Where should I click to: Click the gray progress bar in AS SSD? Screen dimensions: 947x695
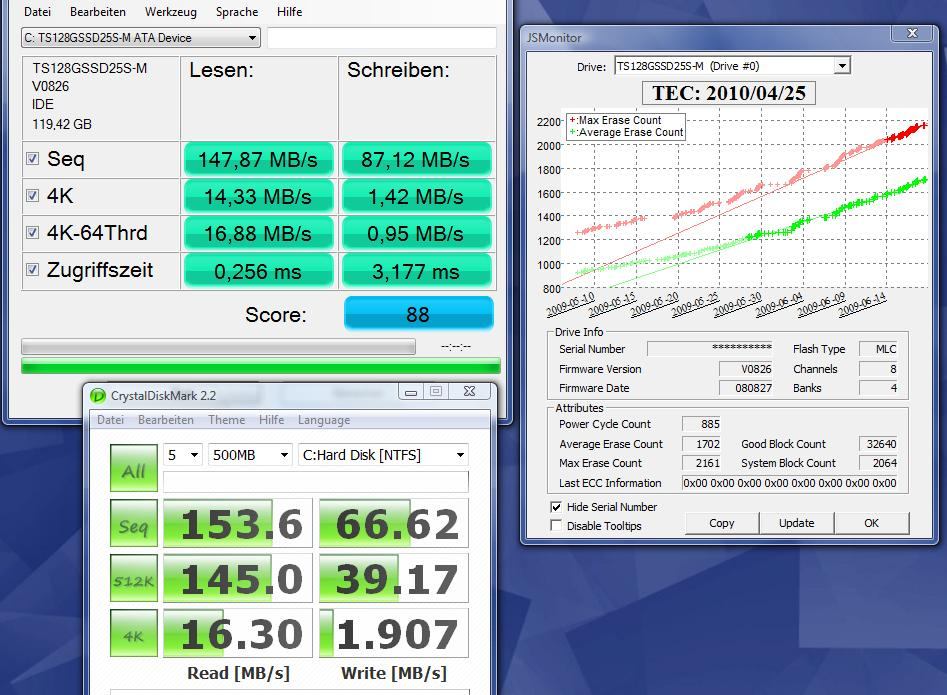click(218, 347)
